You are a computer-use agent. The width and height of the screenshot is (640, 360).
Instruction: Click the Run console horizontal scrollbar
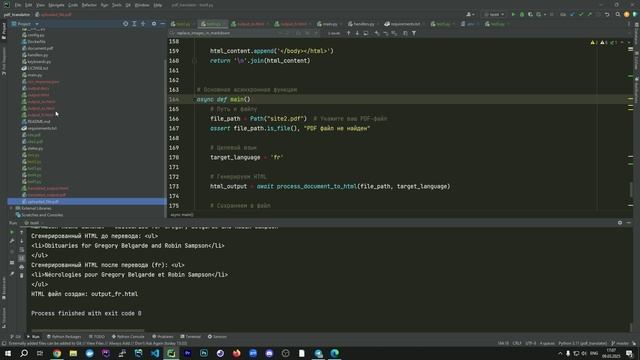click(88, 330)
